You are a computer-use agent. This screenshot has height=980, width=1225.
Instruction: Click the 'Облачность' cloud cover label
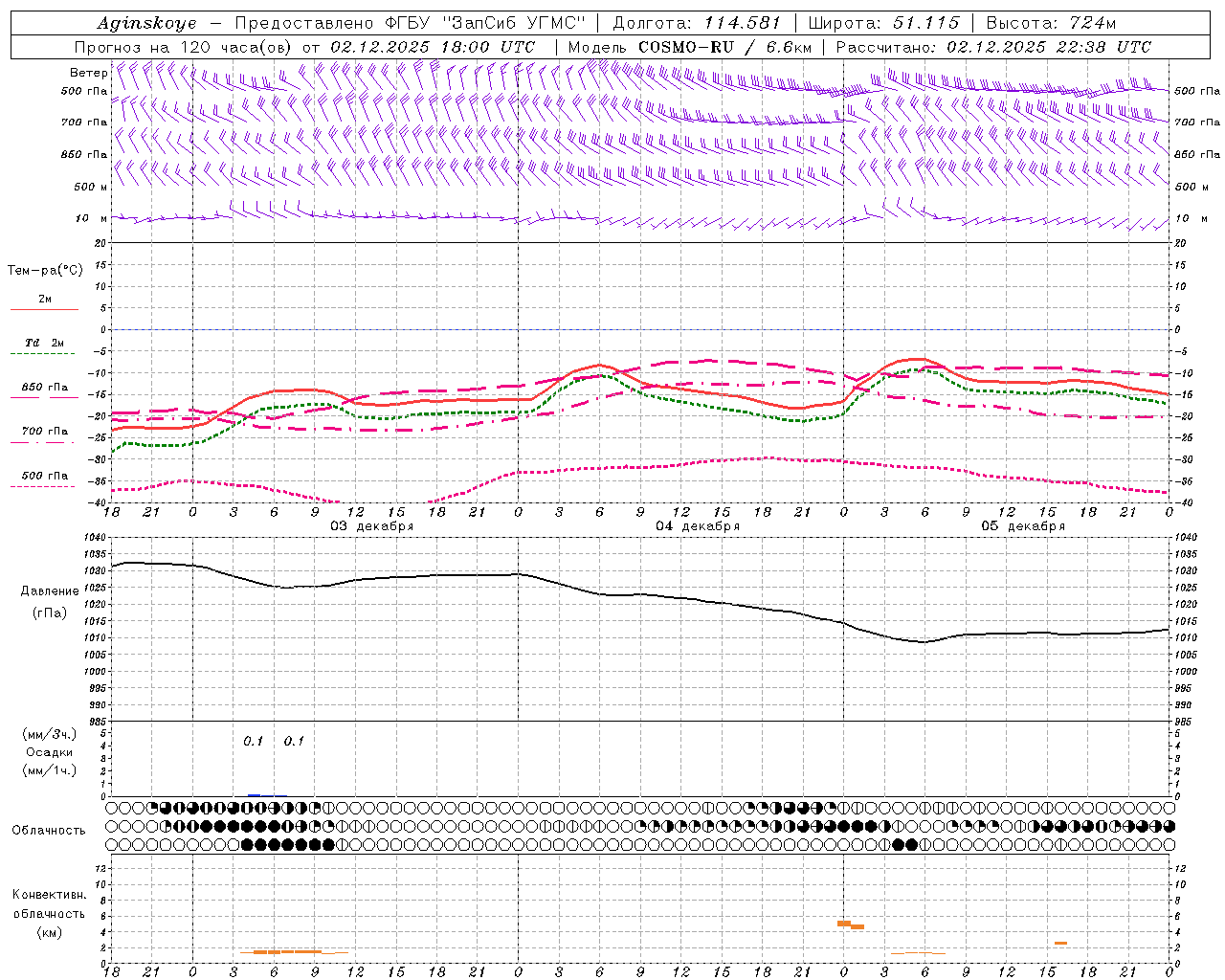(x=49, y=830)
